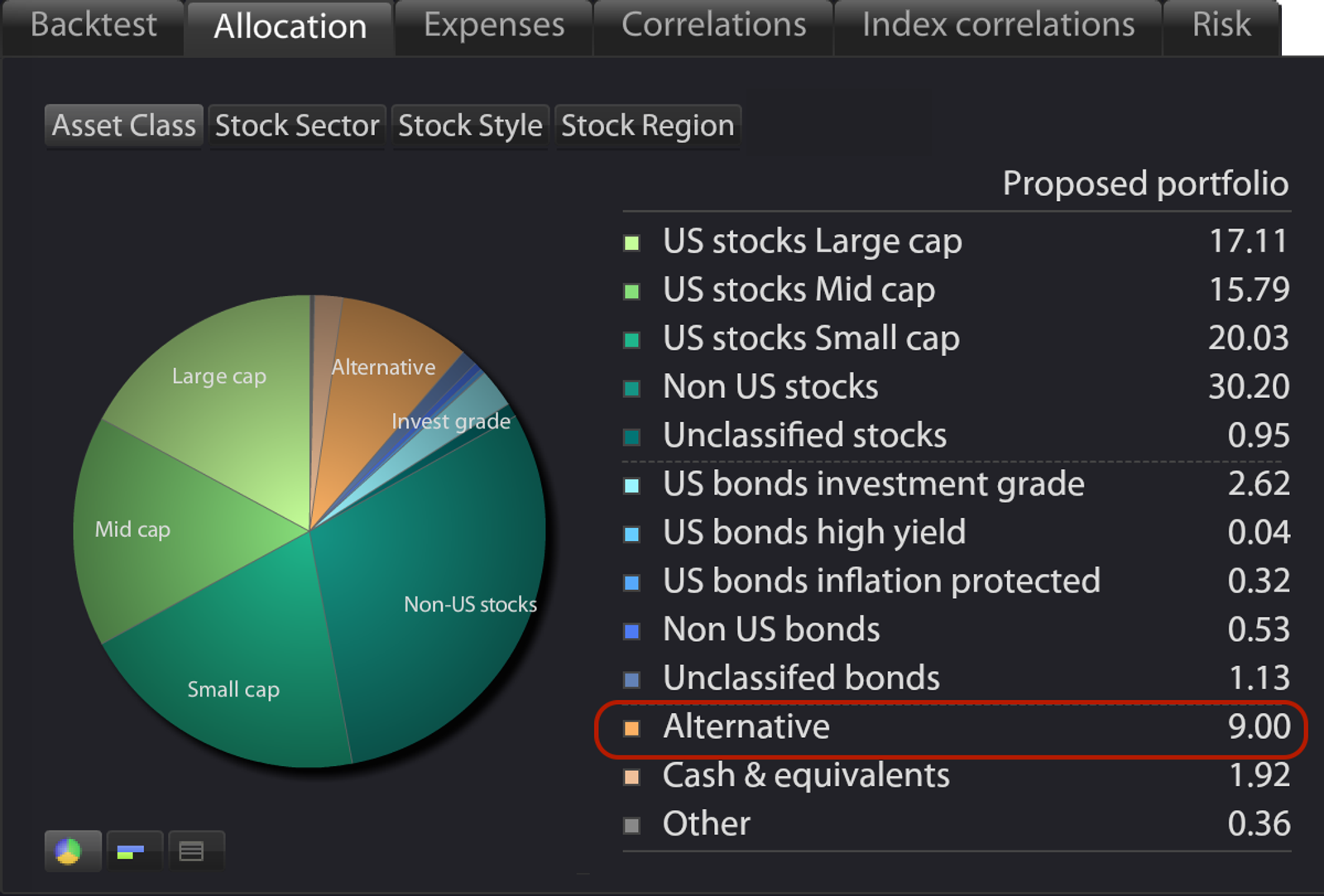Show Stock Style breakdown
This screenshot has height=896, width=1324.
point(470,126)
